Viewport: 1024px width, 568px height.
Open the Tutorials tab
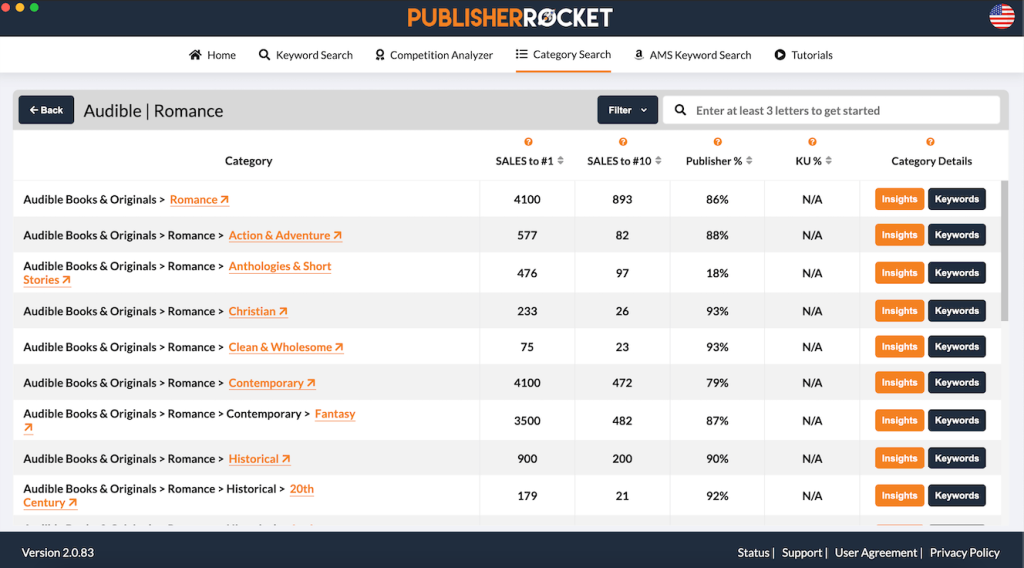[803, 55]
